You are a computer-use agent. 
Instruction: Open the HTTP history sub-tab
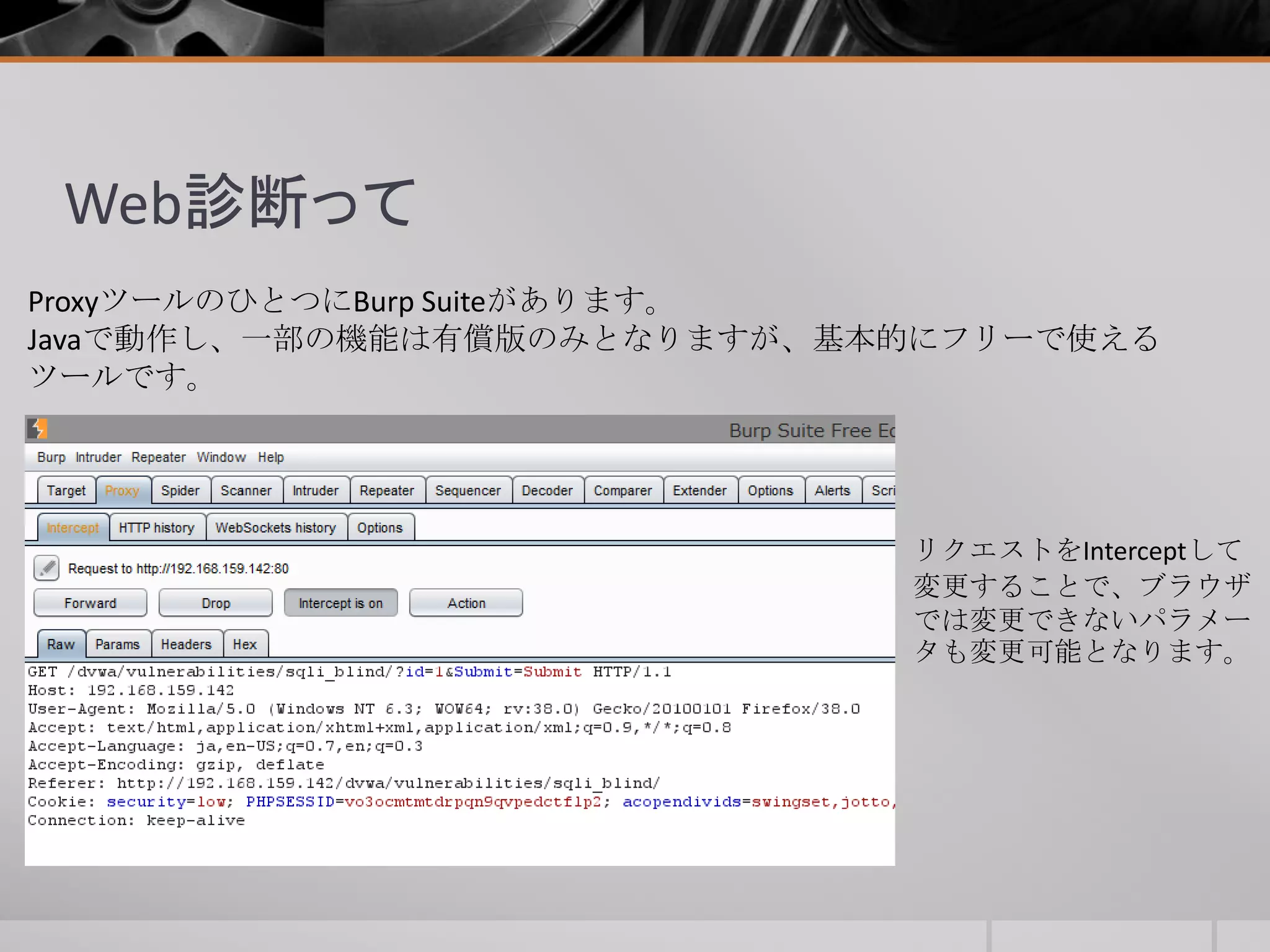[157, 527]
